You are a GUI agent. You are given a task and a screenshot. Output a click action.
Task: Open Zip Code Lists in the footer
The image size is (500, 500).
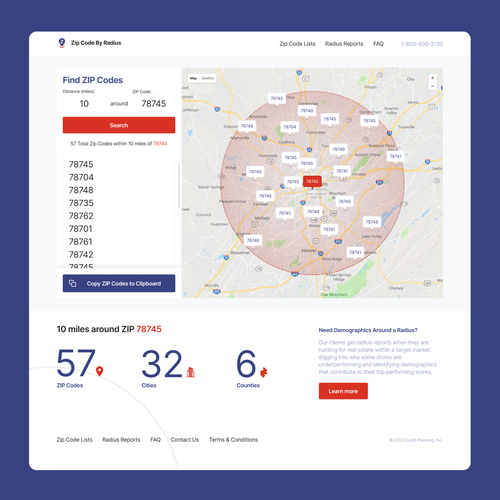coord(74,440)
